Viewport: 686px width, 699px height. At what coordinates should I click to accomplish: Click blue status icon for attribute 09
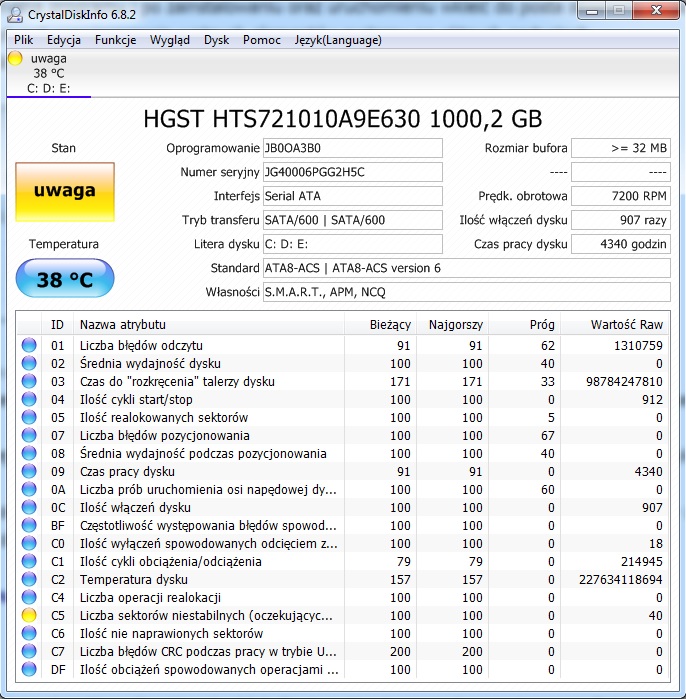29,471
